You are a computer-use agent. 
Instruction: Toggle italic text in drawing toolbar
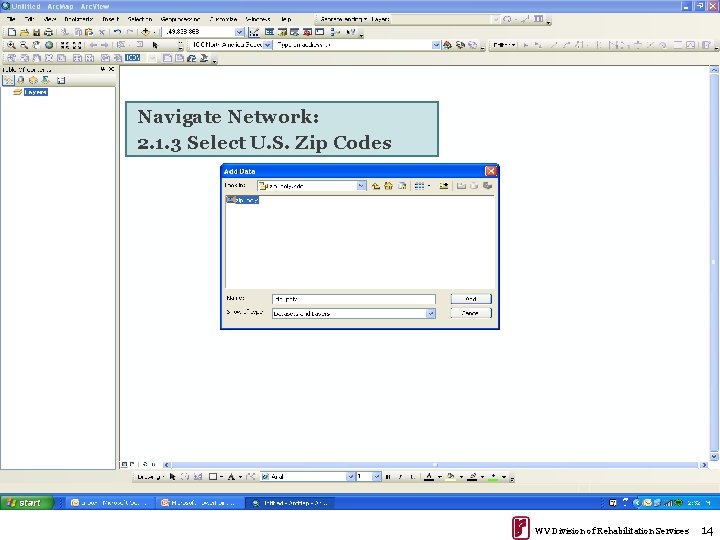pyautogui.click(x=400, y=477)
